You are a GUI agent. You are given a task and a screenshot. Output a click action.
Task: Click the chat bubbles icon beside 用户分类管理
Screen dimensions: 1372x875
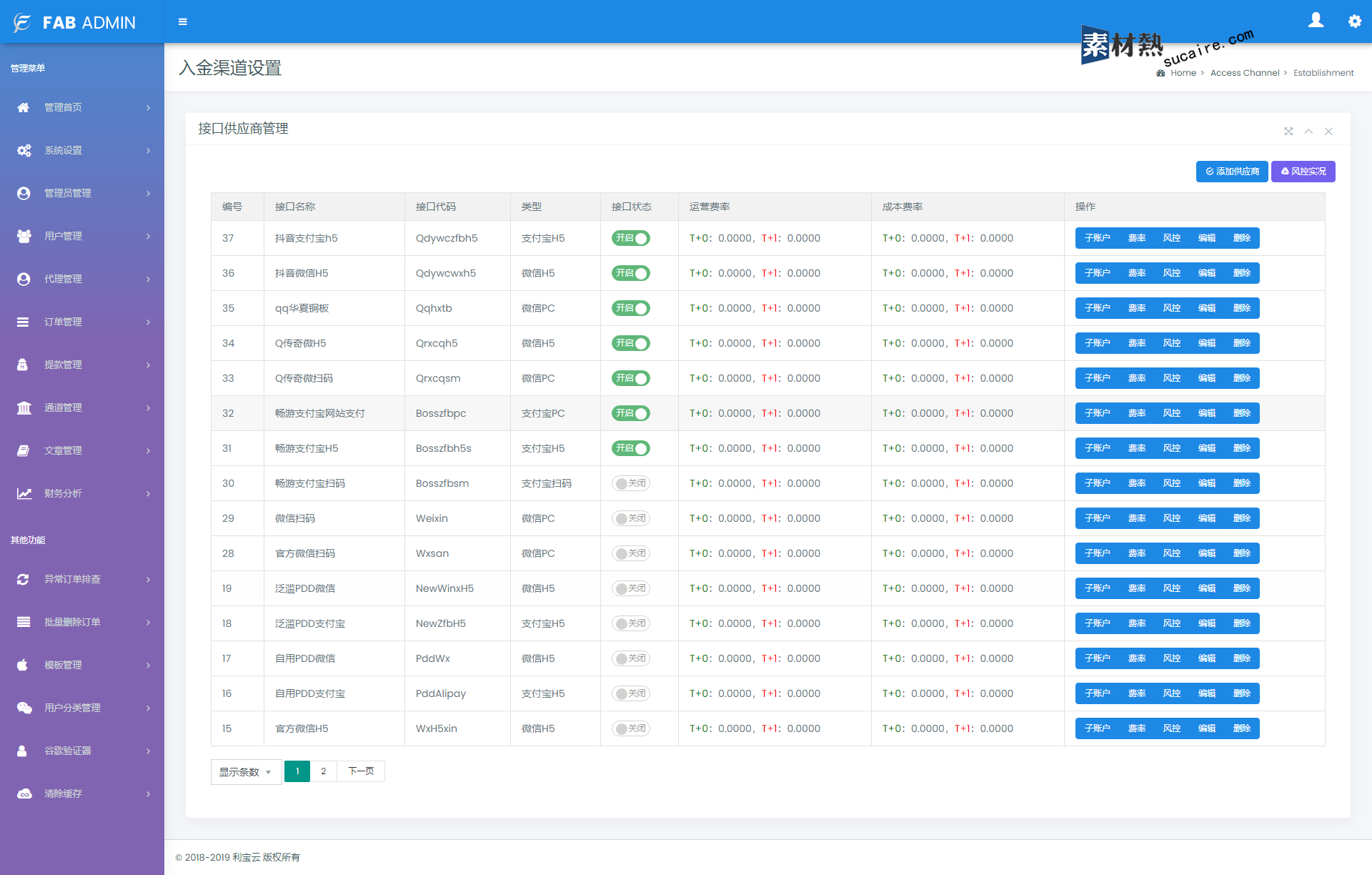click(x=24, y=708)
